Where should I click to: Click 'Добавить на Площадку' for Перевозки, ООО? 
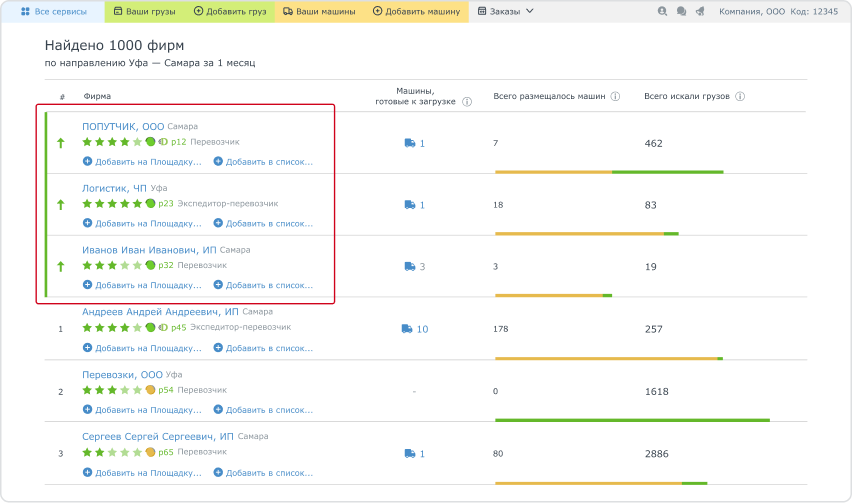tap(143, 410)
